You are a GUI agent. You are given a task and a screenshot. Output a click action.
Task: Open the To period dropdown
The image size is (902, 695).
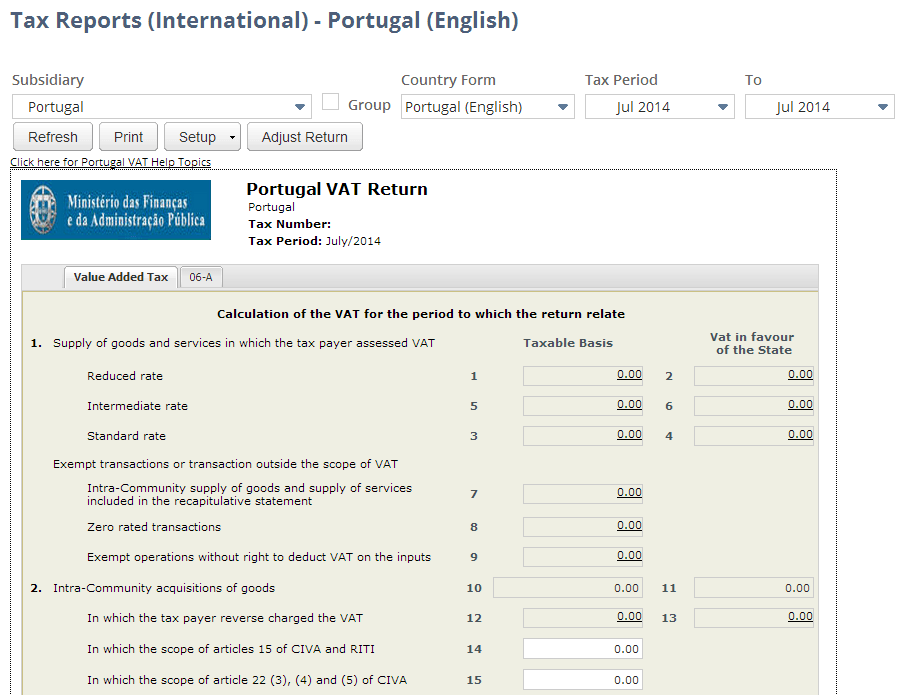click(819, 107)
